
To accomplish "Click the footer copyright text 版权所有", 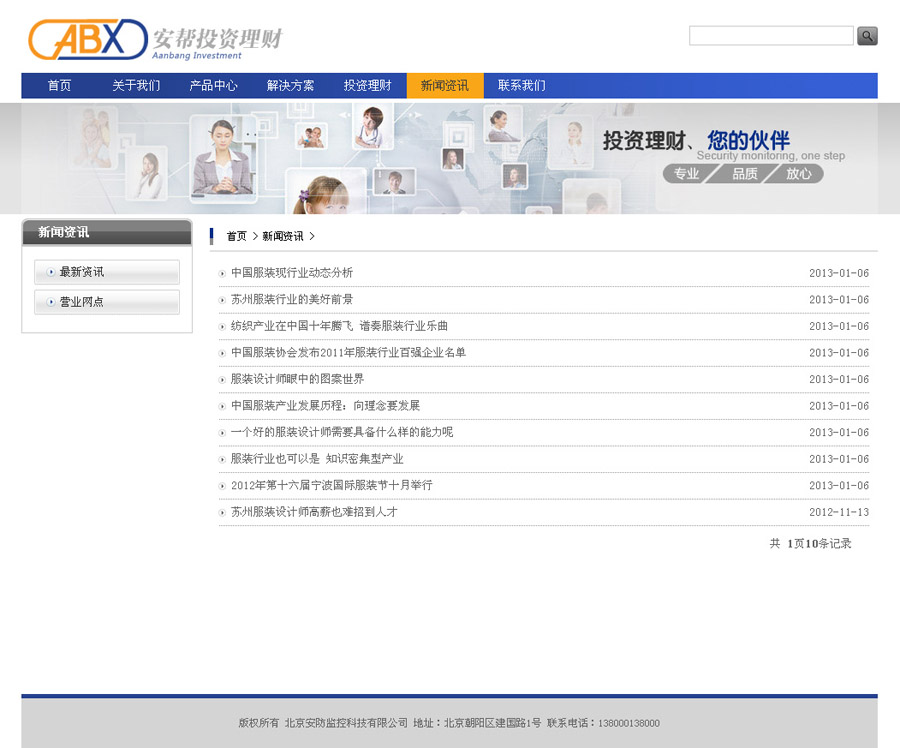I will [x=259, y=723].
